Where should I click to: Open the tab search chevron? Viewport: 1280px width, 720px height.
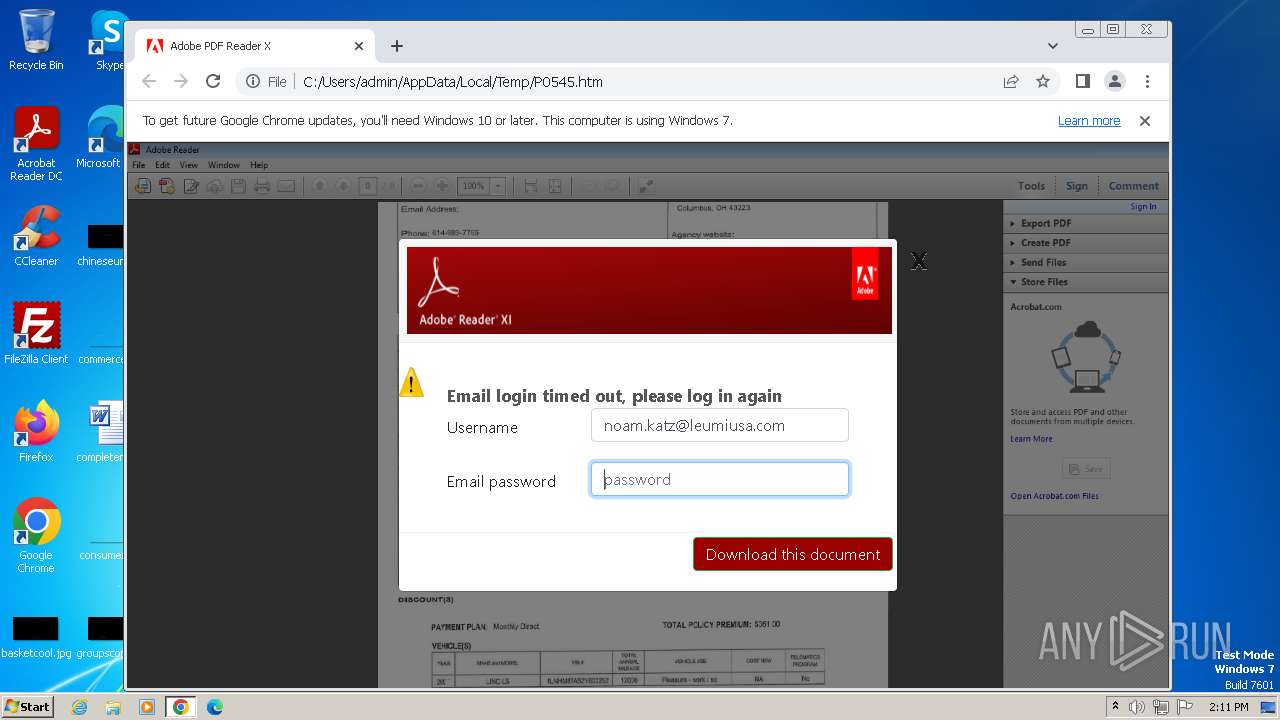[x=1053, y=46]
